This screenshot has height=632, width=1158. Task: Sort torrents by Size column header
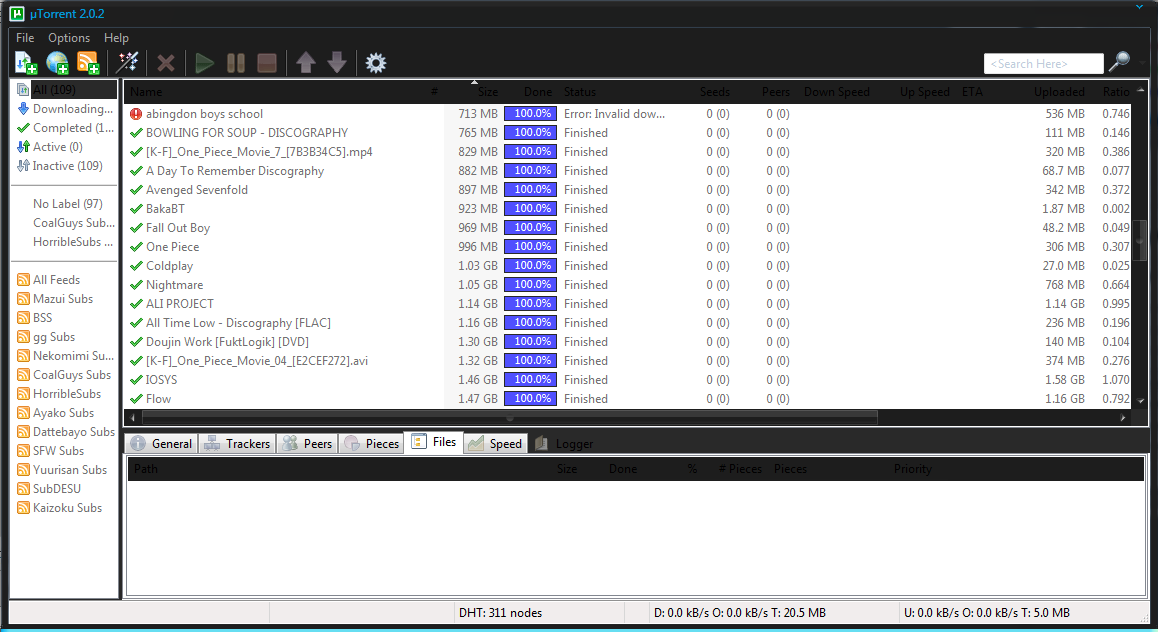point(487,92)
